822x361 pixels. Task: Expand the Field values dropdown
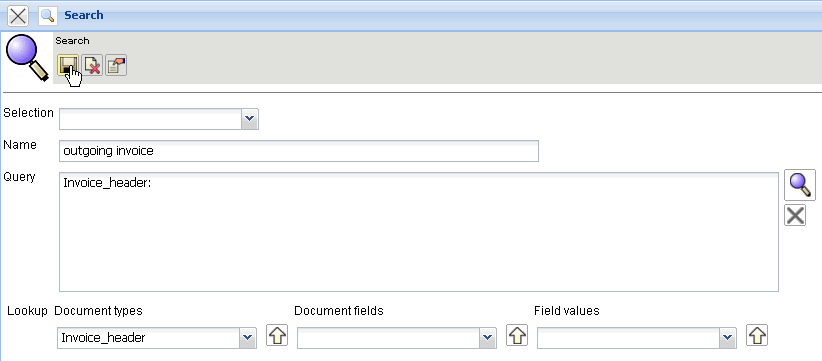point(727,338)
